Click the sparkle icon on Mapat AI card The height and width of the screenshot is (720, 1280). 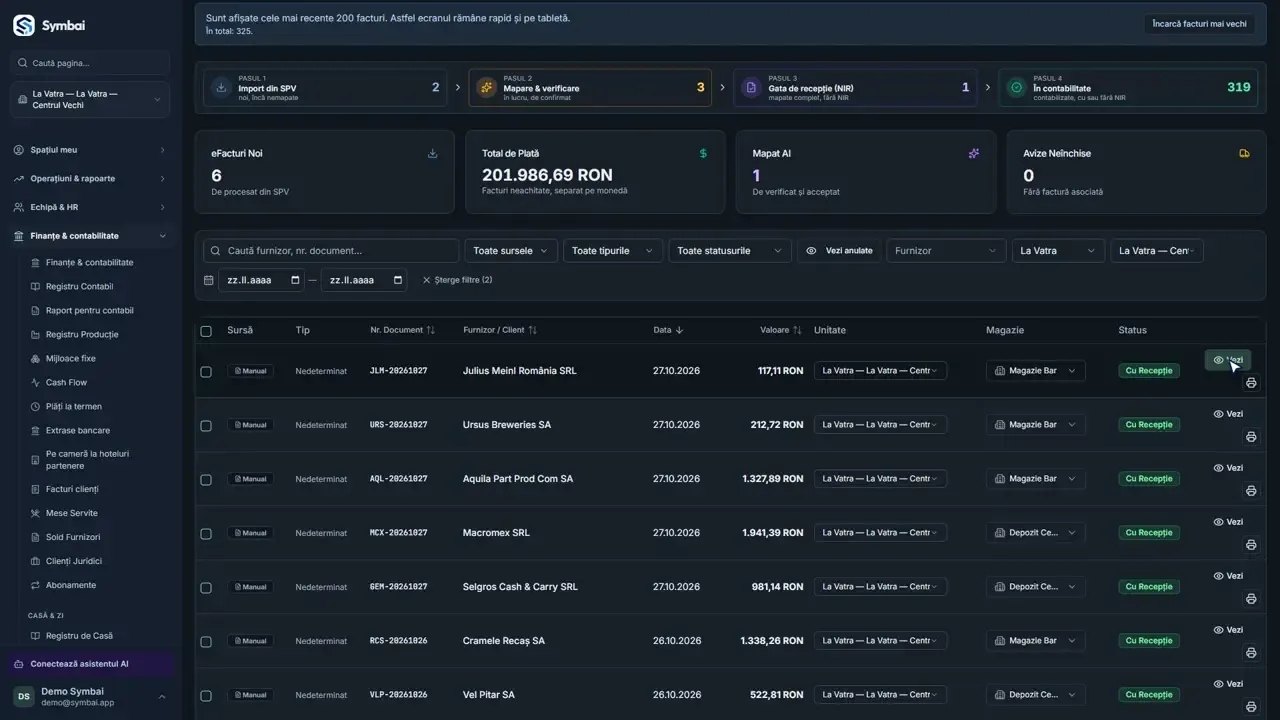click(x=974, y=154)
